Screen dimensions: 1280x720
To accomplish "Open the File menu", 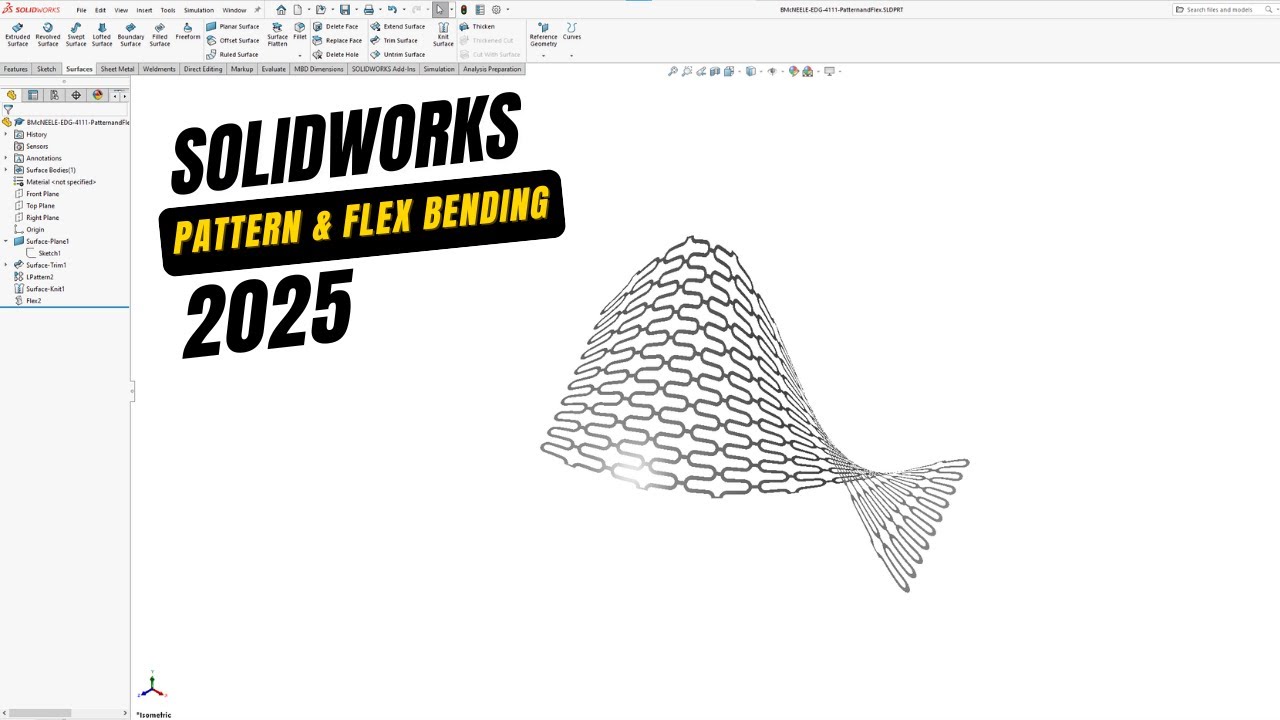I will [81, 10].
